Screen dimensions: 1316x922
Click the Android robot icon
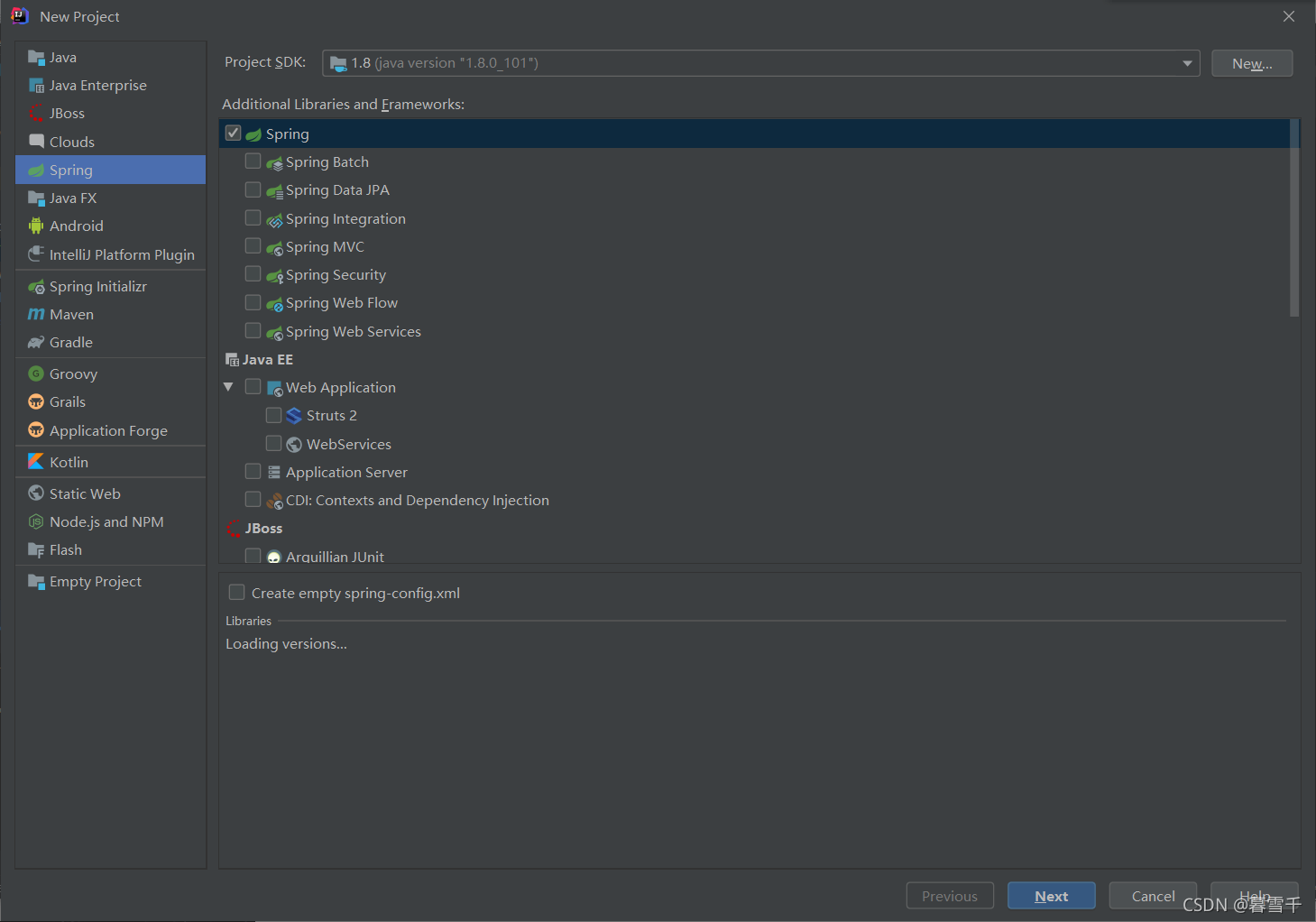point(36,226)
